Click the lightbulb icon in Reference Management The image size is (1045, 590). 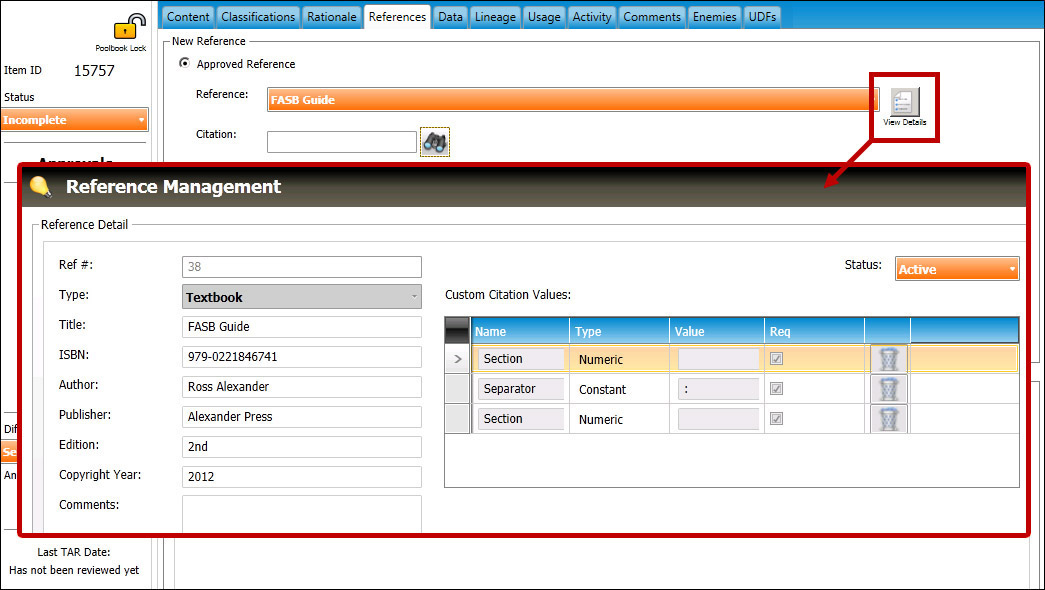point(41,187)
